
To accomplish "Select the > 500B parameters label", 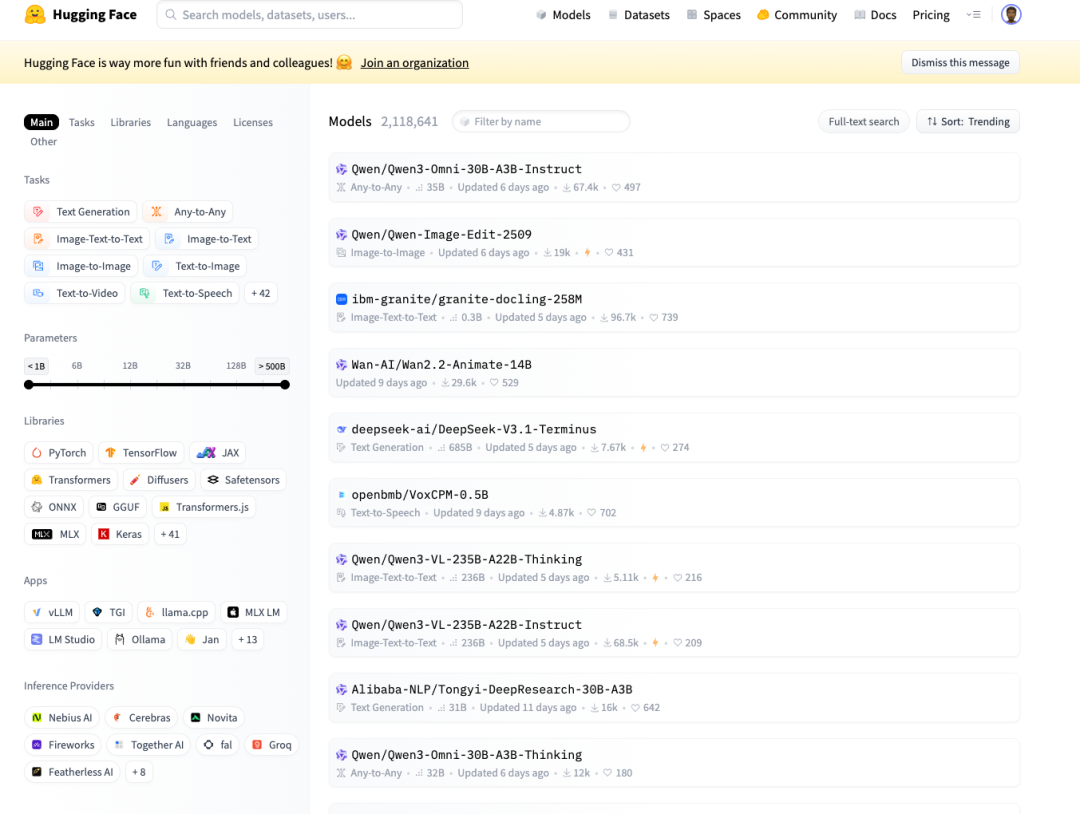I will click(271, 366).
